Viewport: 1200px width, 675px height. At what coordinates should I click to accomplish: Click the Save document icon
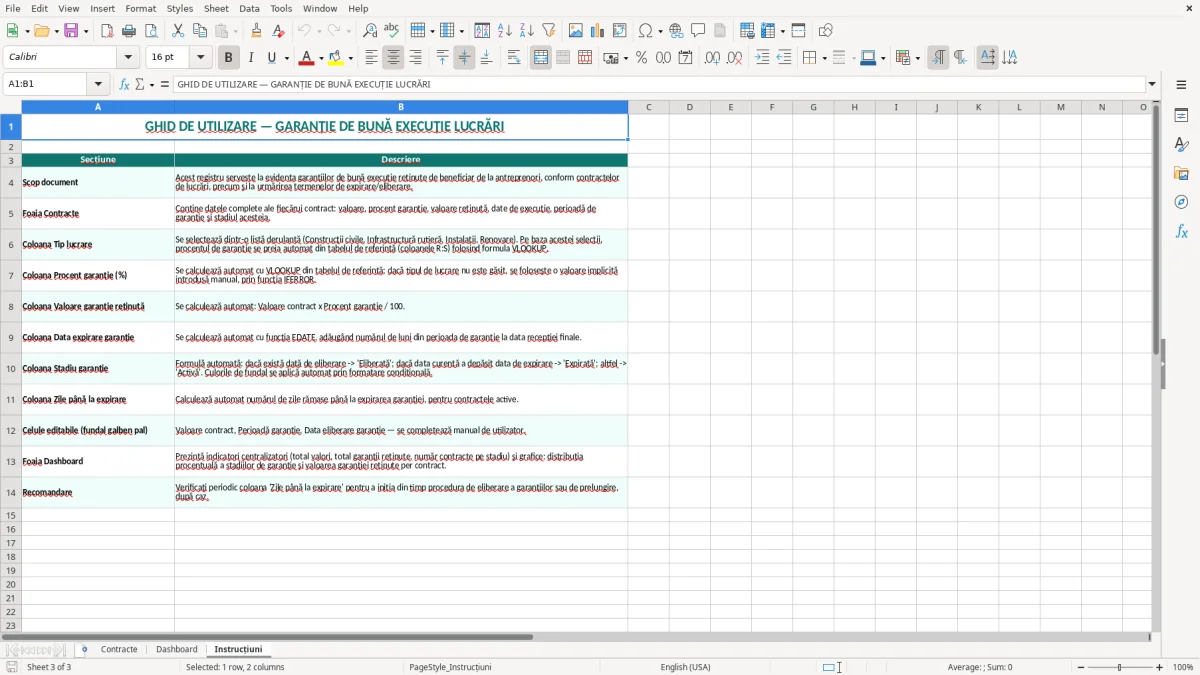[x=71, y=31]
